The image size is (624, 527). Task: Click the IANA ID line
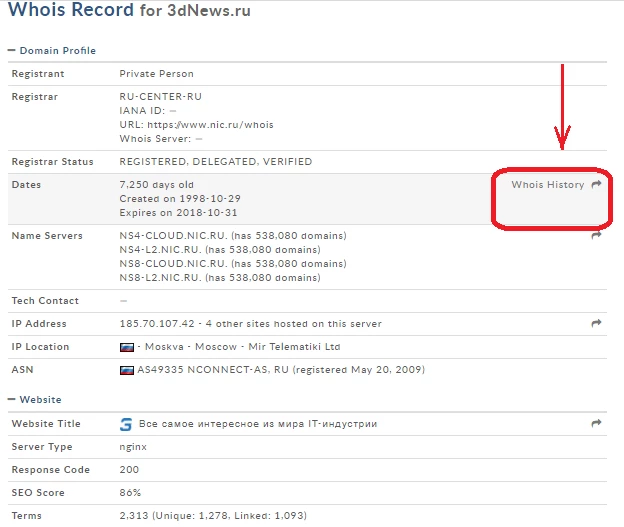(148, 111)
